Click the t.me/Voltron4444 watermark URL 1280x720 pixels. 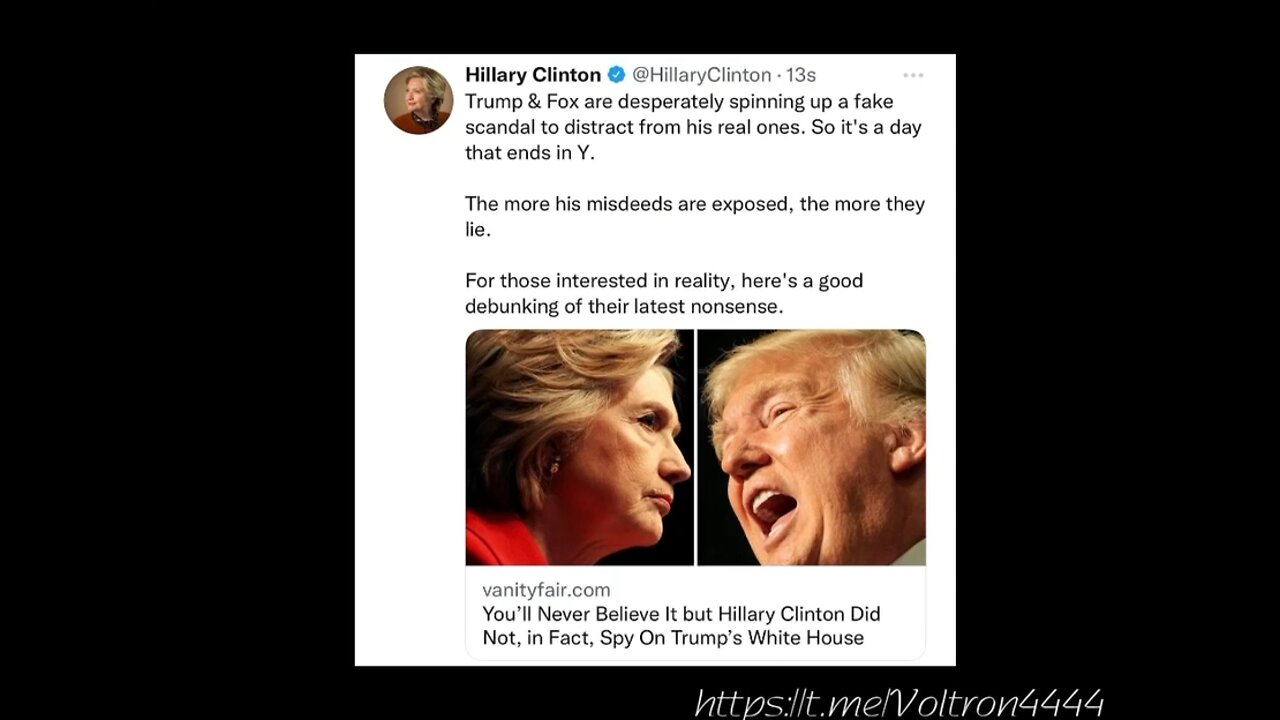(x=899, y=702)
